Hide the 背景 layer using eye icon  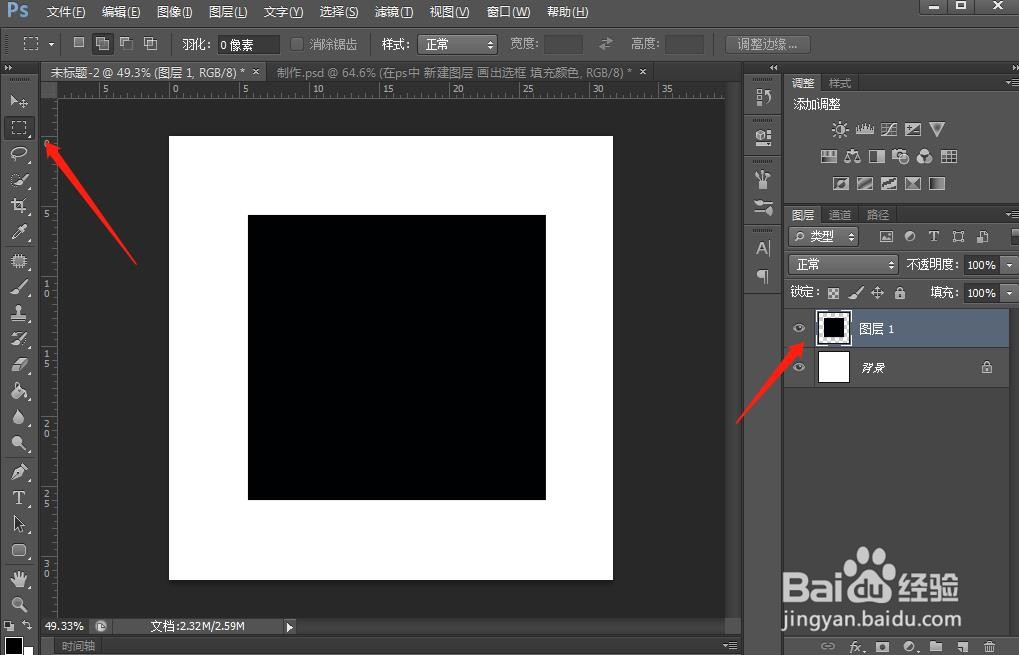coord(799,367)
